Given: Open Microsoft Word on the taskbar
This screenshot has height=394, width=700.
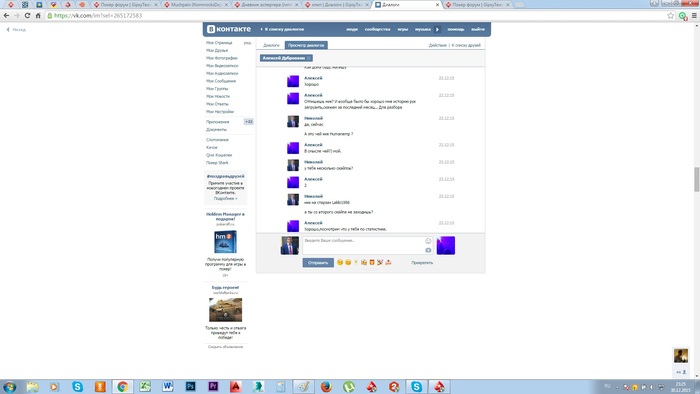Looking at the screenshot, I should pos(168,386).
